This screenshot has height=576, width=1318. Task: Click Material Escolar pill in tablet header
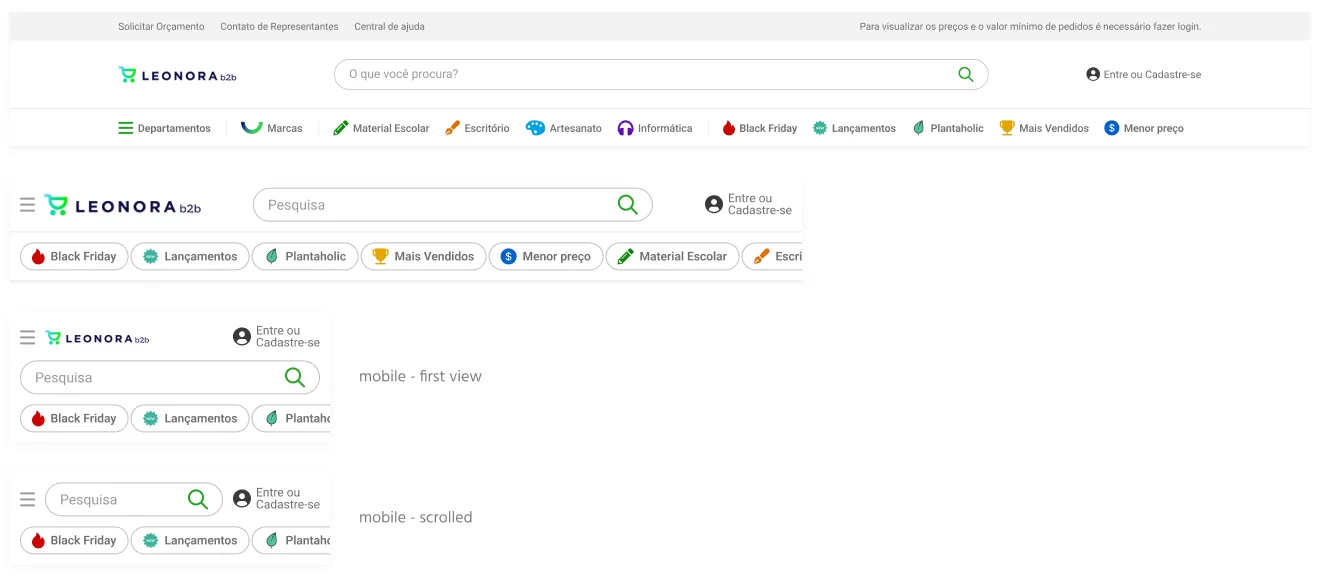pos(672,257)
